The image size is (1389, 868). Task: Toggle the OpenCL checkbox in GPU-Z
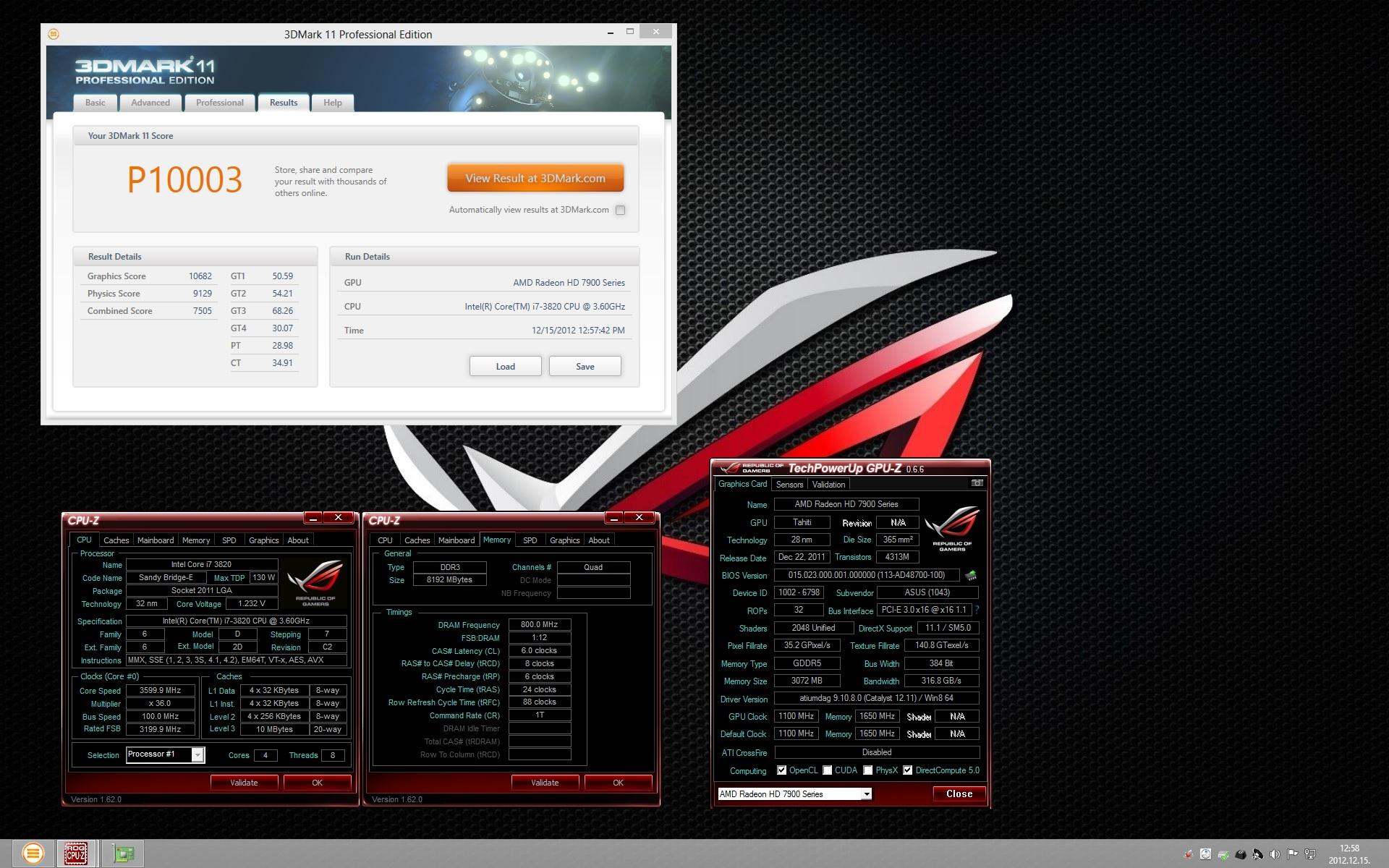pyautogui.click(x=781, y=770)
